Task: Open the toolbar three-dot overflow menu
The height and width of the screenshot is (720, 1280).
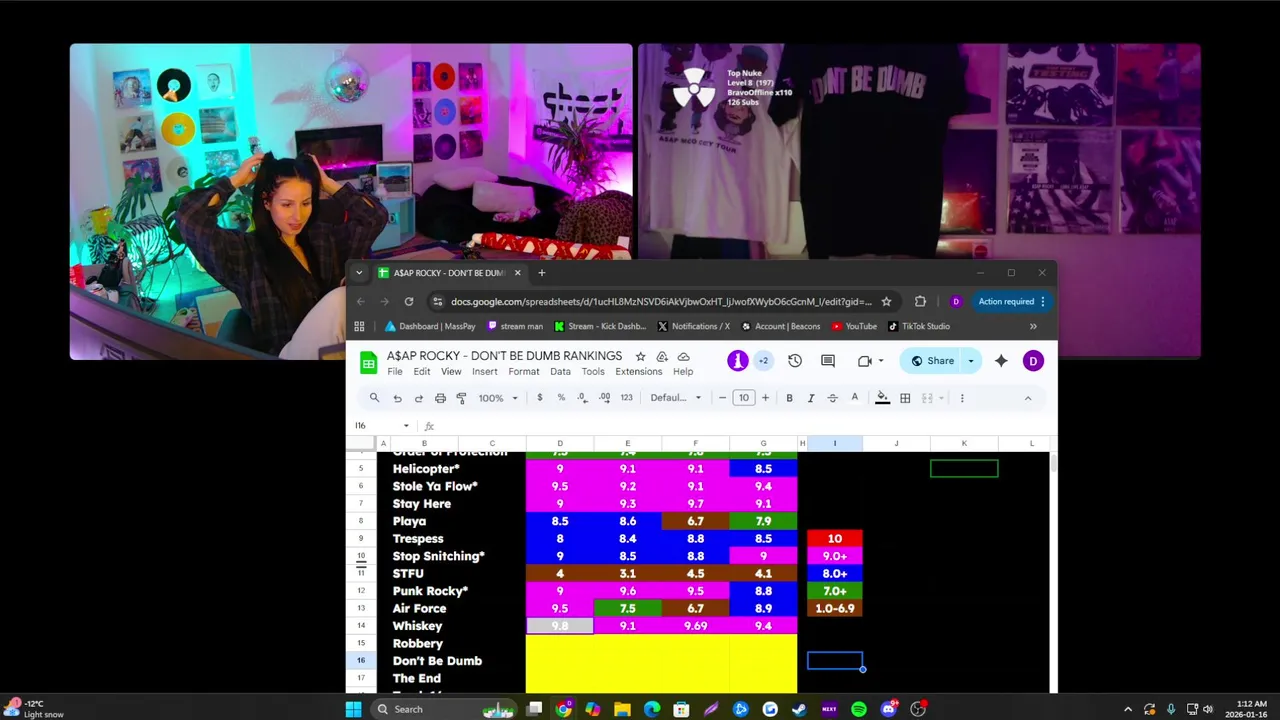Action: point(962,398)
